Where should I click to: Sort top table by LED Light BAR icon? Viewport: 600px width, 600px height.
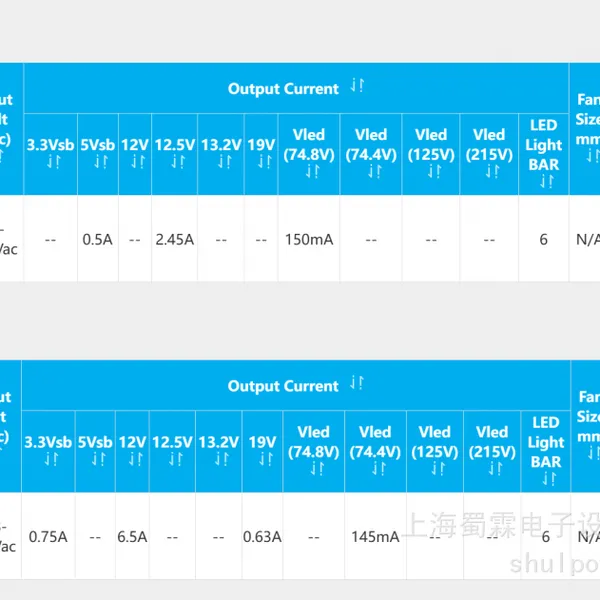547,181
